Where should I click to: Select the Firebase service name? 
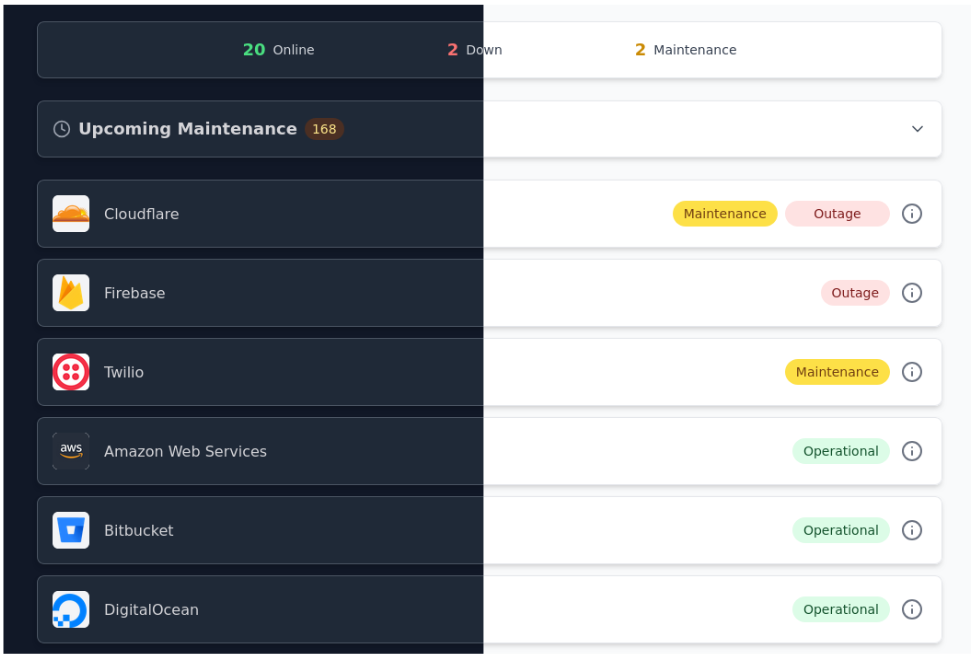tap(135, 293)
